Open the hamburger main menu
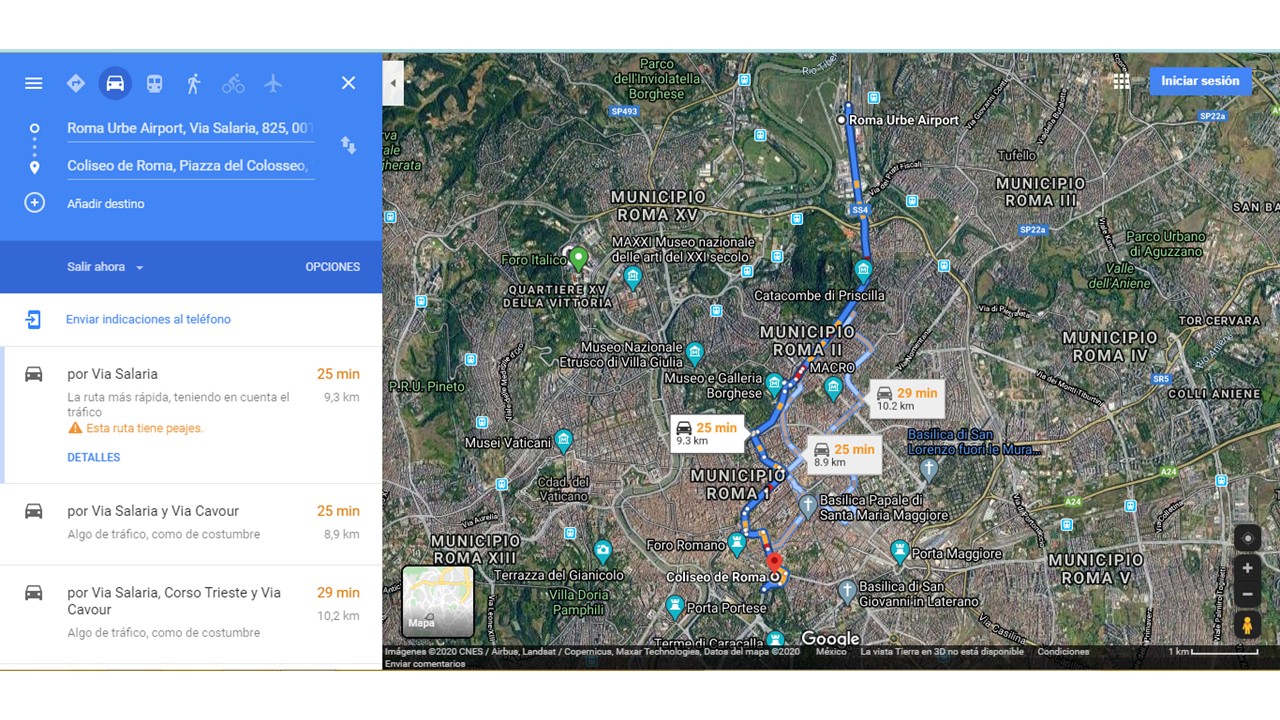1280x720 pixels. [x=34, y=83]
